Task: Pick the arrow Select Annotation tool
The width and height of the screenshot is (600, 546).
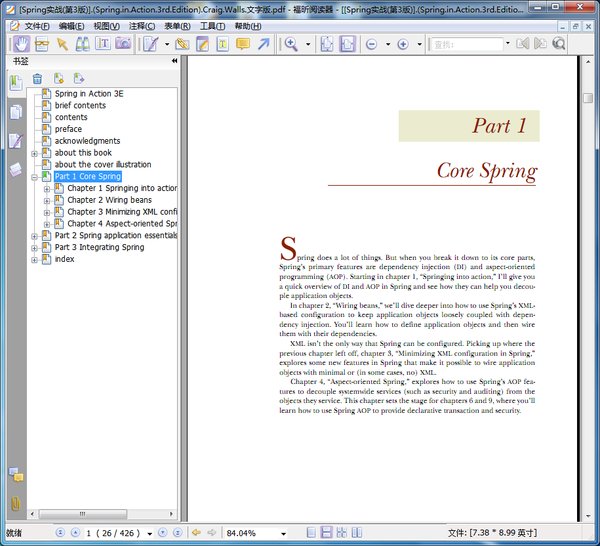Action: coord(62,44)
